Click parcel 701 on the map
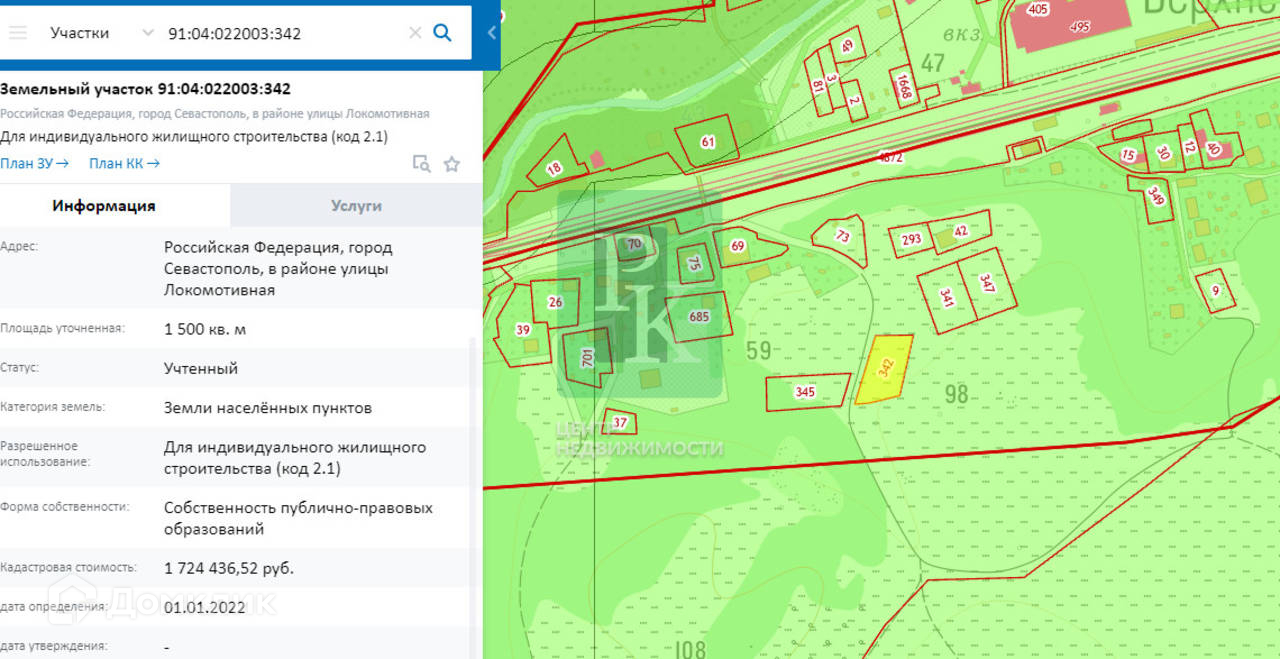 pos(587,357)
